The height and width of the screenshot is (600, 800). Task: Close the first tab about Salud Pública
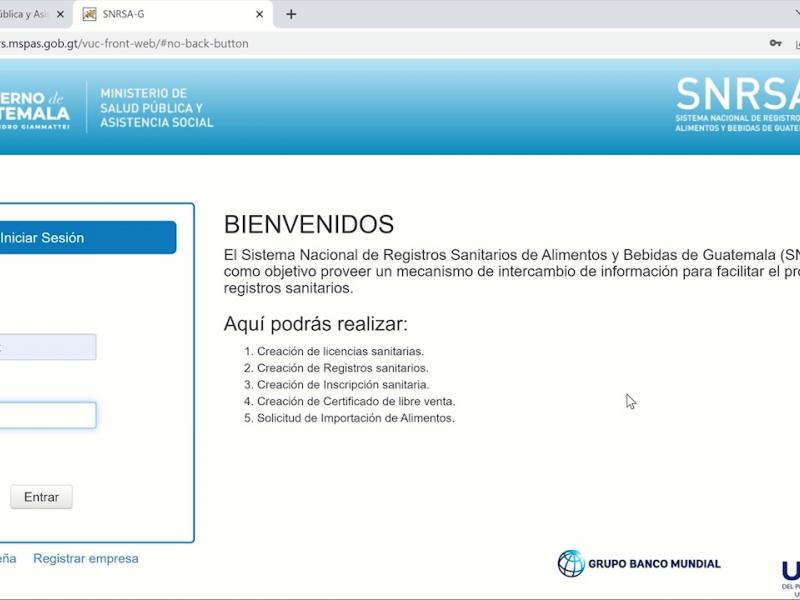point(60,14)
